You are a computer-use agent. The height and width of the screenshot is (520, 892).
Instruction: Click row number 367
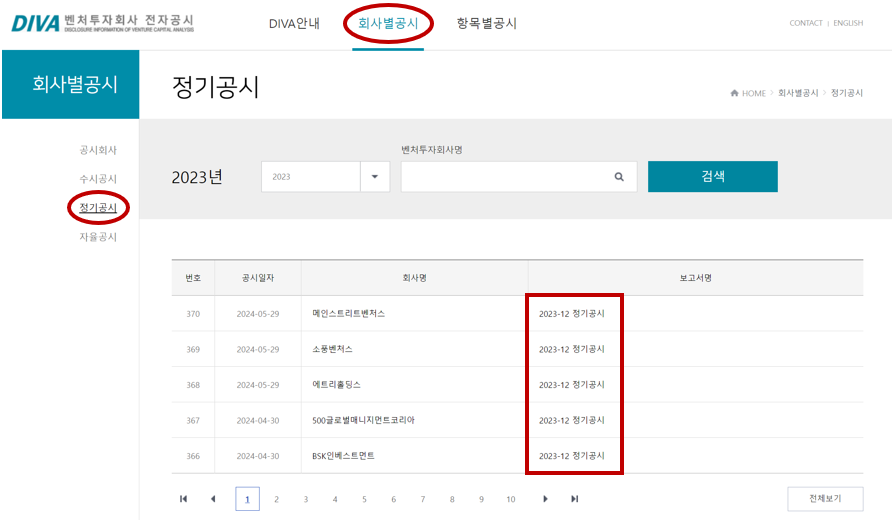pos(193,420)
